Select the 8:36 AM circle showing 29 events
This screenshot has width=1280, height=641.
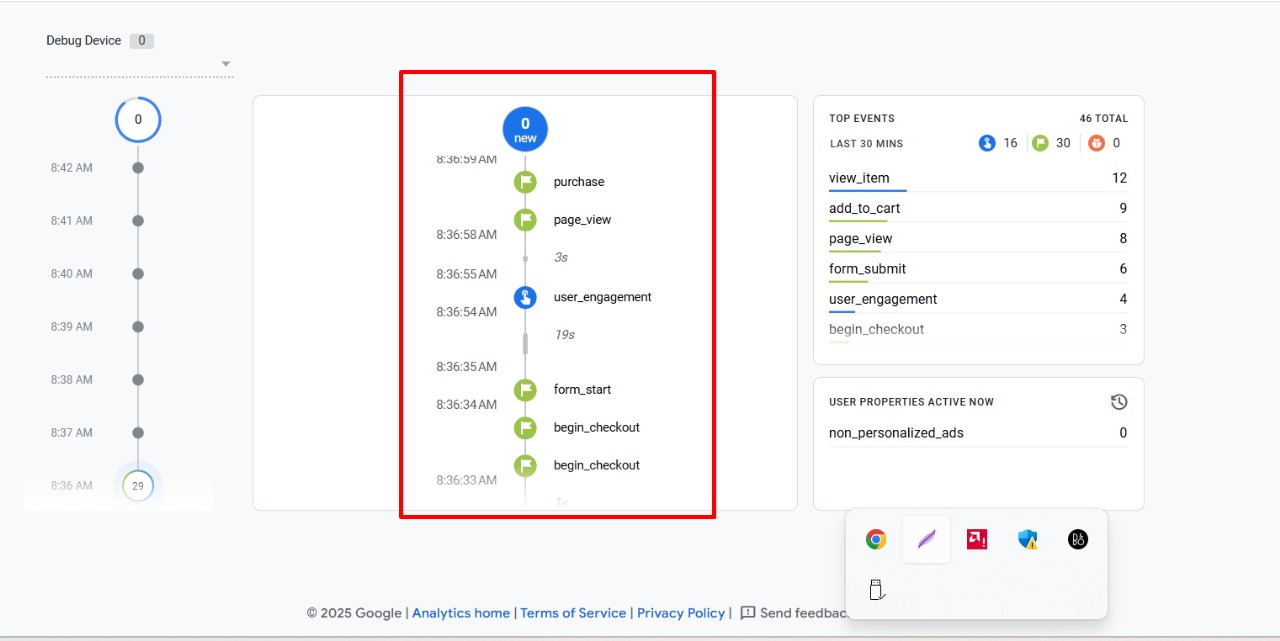pyautogui.click(x=138, y=486)
